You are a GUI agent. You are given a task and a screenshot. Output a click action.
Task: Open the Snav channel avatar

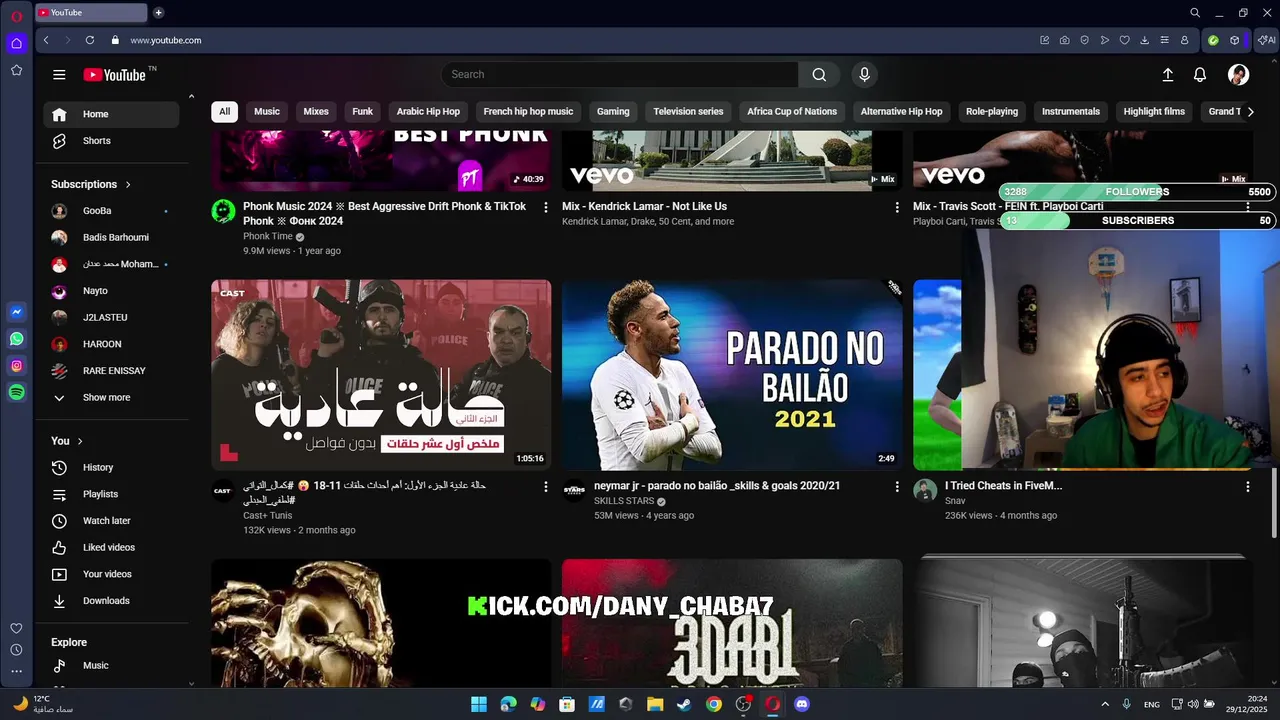click(x=925, y=490)
